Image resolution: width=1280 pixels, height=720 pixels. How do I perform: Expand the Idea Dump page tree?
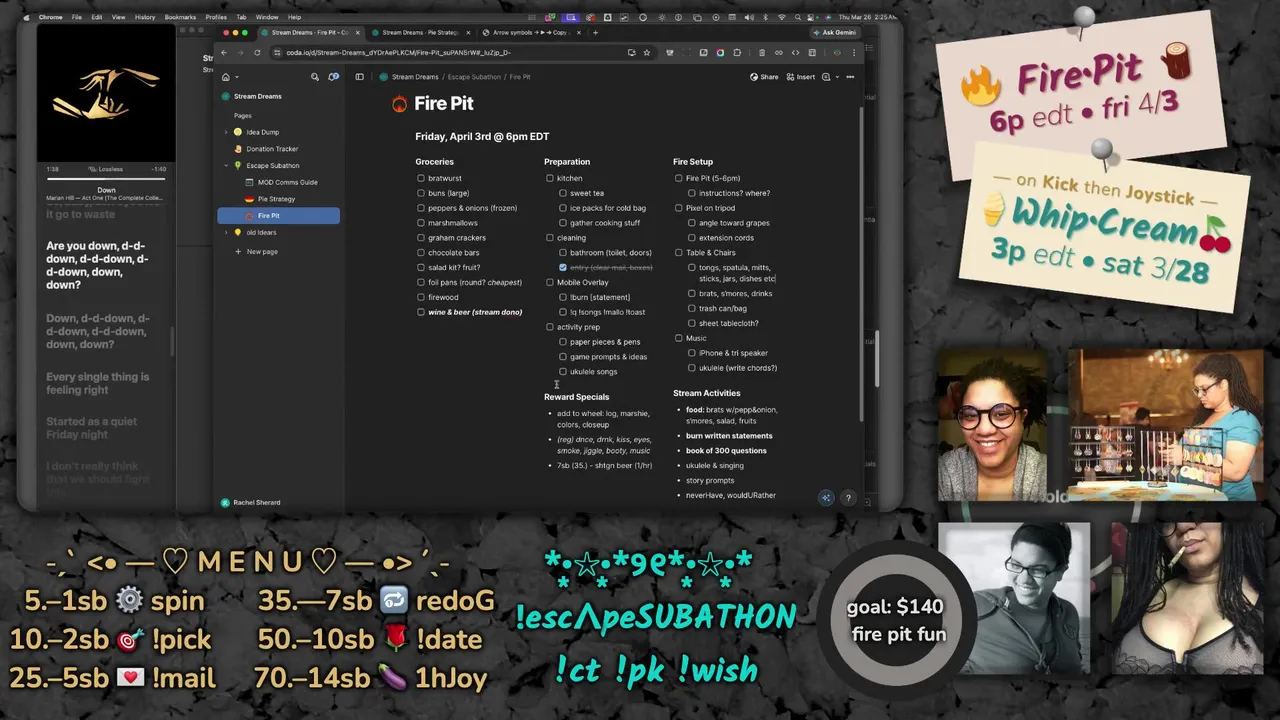point(226,132)
